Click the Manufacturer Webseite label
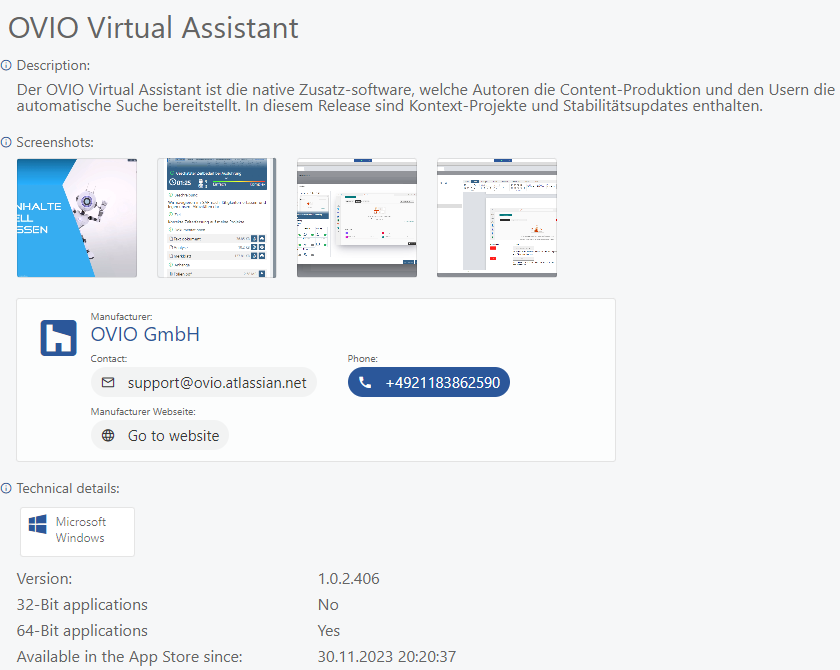 (x=143, y=412)
